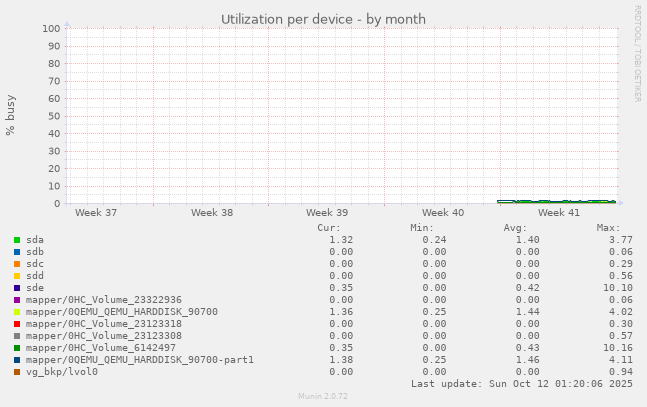Image resolution: width=647 pixels, height=407 pixels.
Task: Click the blue sdb legend color square
Action: 17,252
